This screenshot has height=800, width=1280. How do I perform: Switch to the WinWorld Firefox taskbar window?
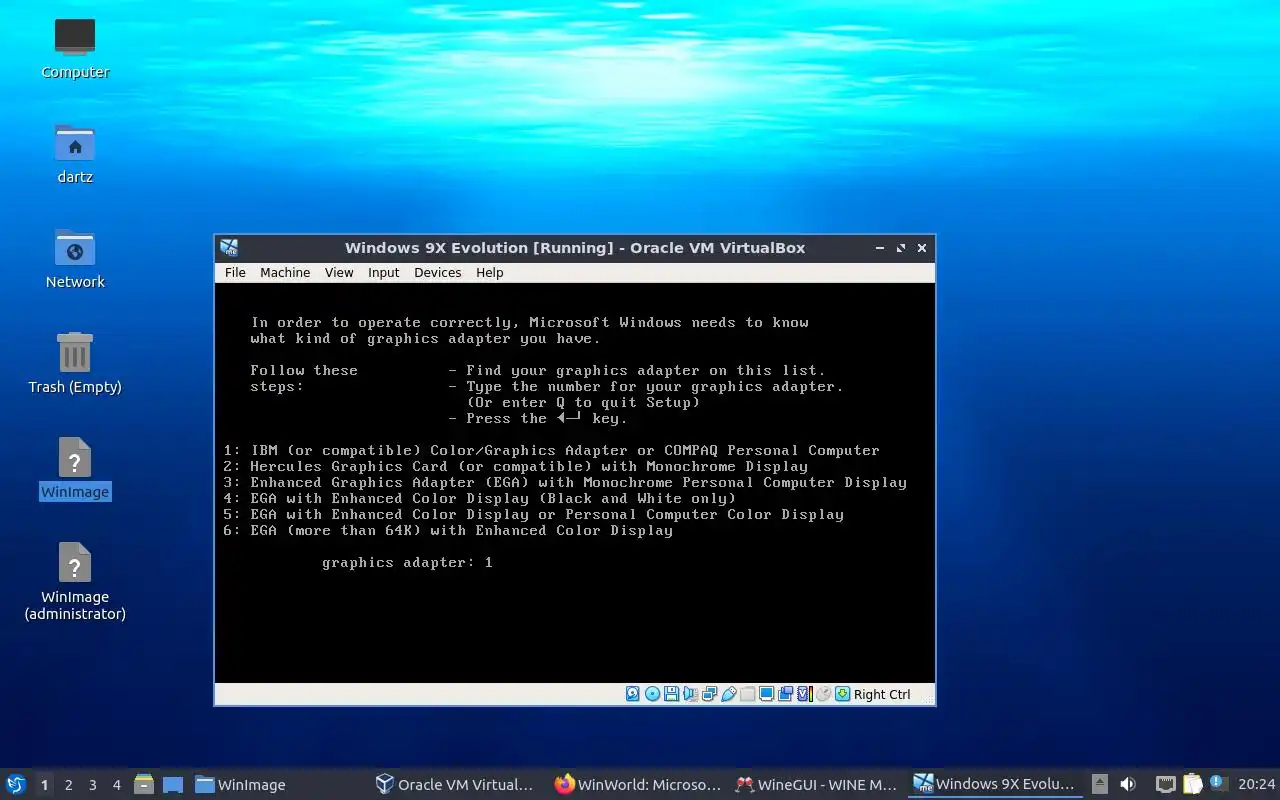(x=638, y=785)
